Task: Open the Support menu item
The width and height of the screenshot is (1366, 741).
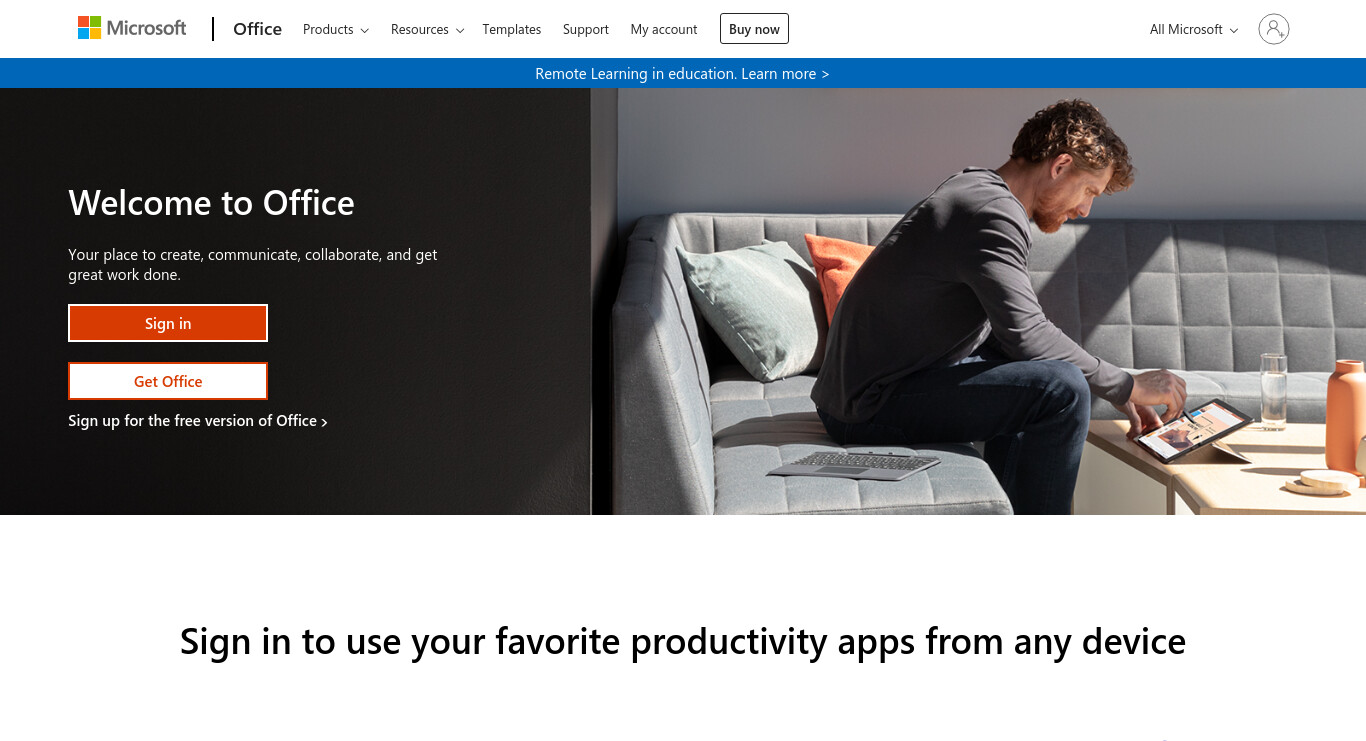Action: [585, 29]
